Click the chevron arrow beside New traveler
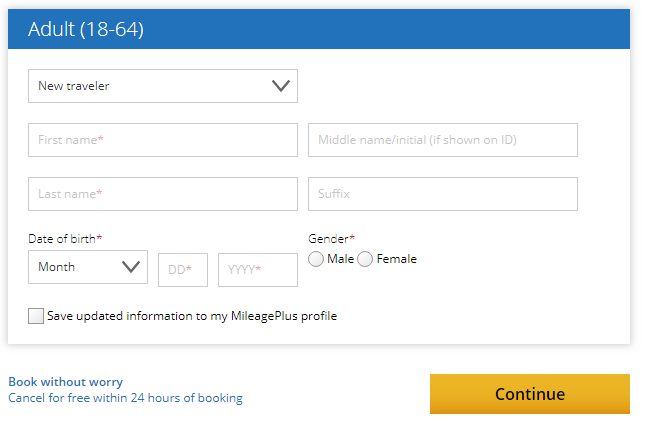This screenshot has height=427, width=647. [281, 86]
